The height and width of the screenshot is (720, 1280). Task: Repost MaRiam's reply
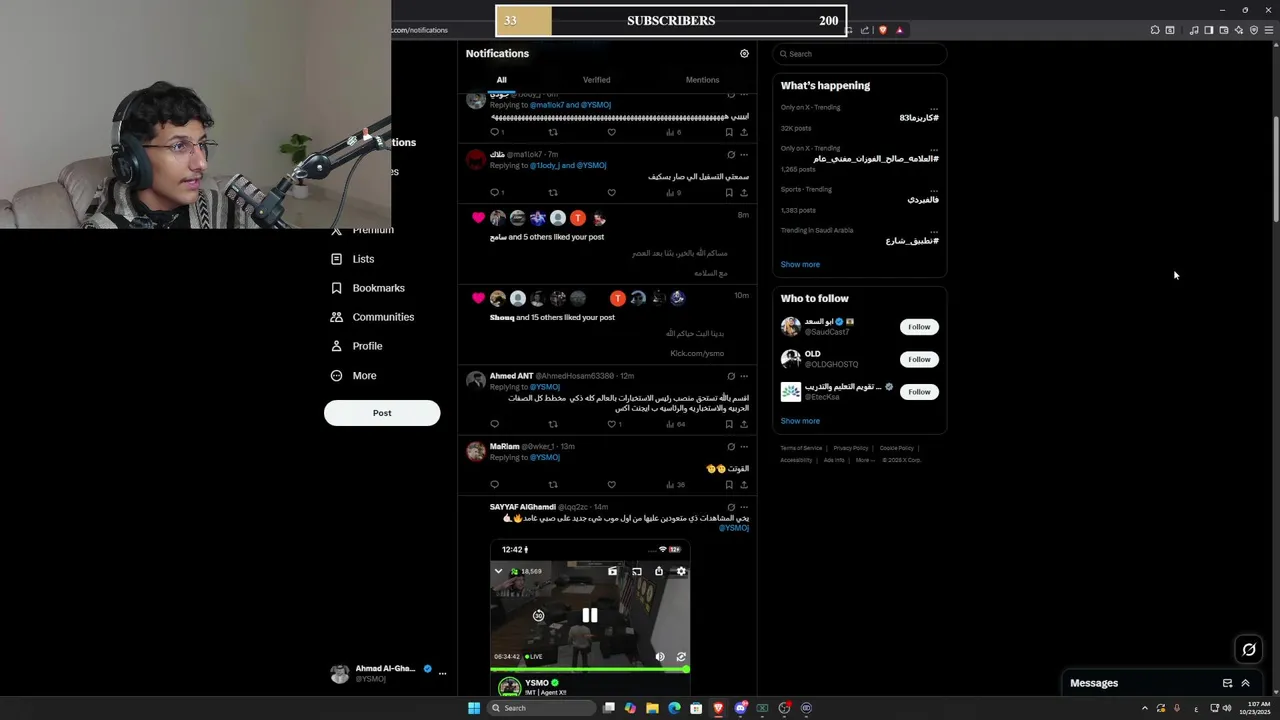(x=553, y=485)
